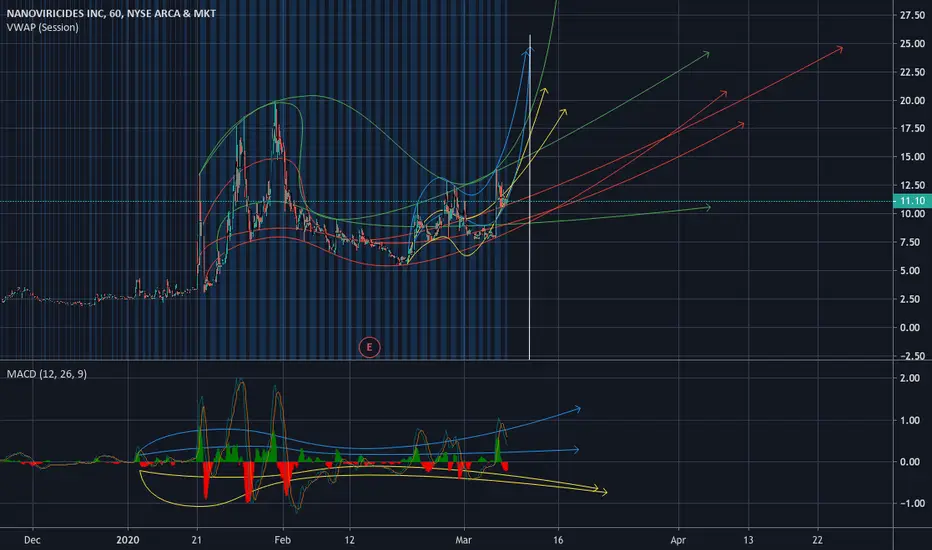Click the 7.50 price axis label
The height and width of the screenshot is (550, 932).
click(912, 242)
